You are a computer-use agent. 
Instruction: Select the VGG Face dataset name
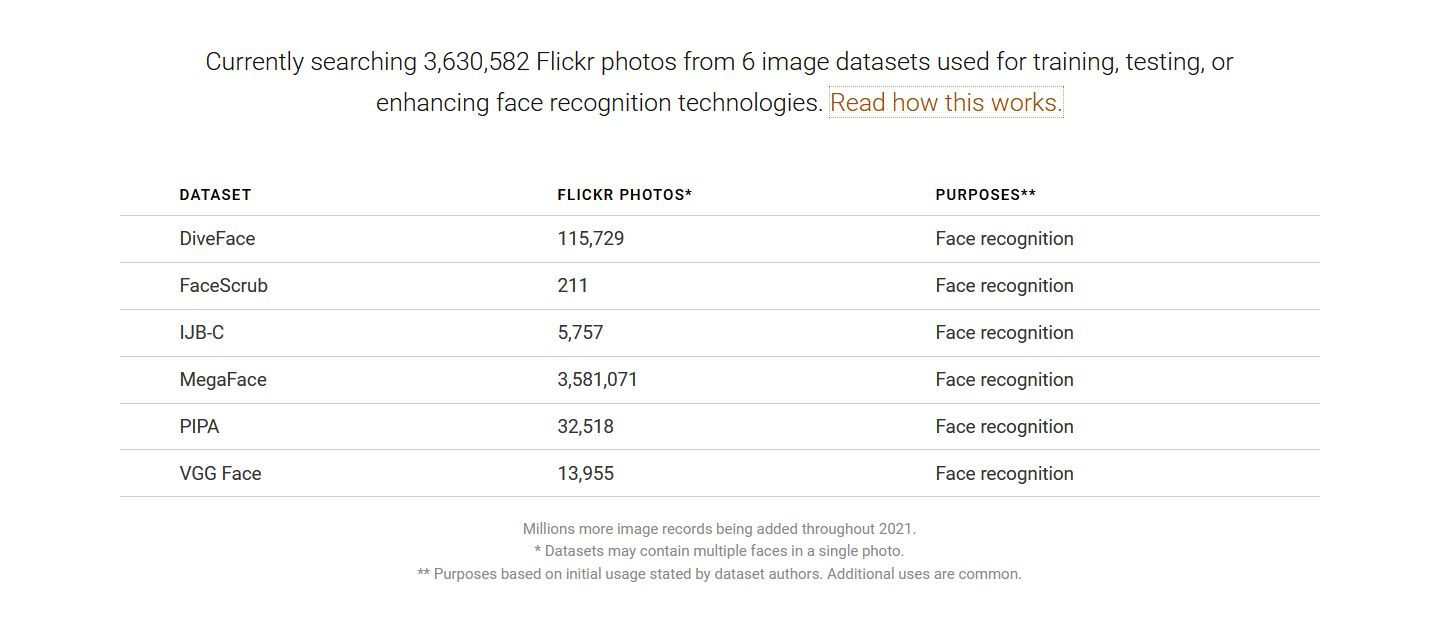click(220, 474)
